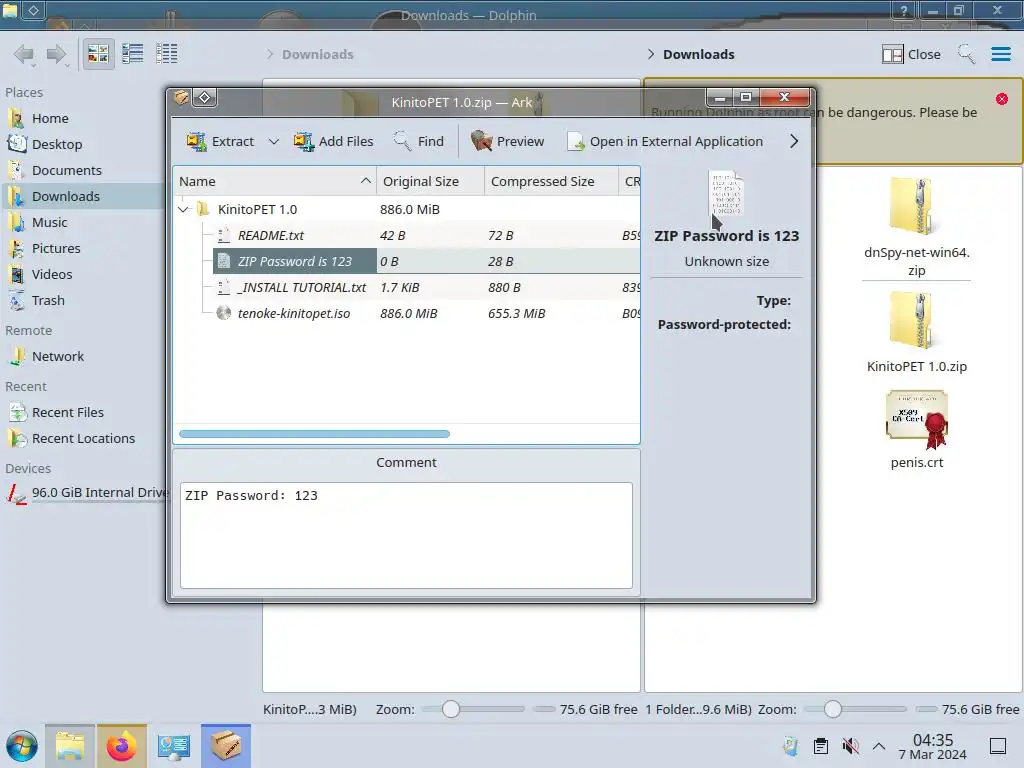Expand hidden system tray icons
This screenshot has height=768, width=1024.
click(x=879, y=746)
